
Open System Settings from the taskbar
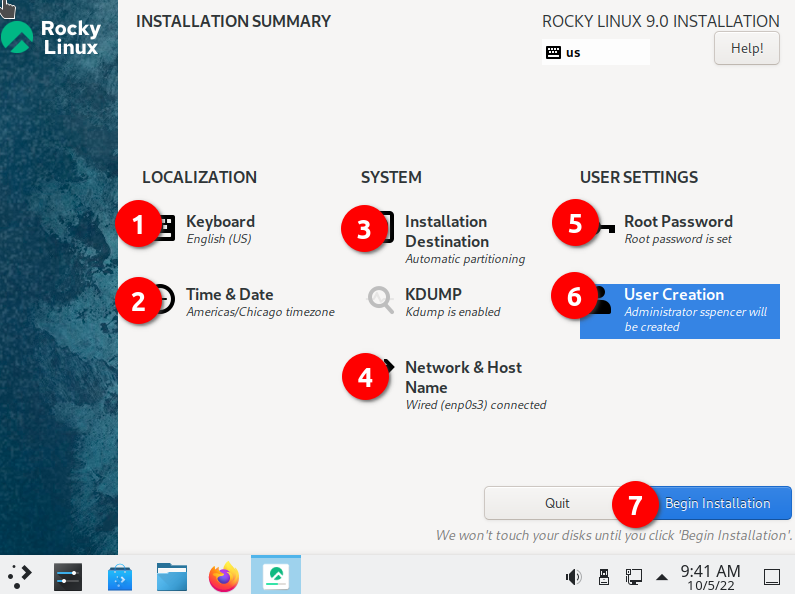point(68,576)
